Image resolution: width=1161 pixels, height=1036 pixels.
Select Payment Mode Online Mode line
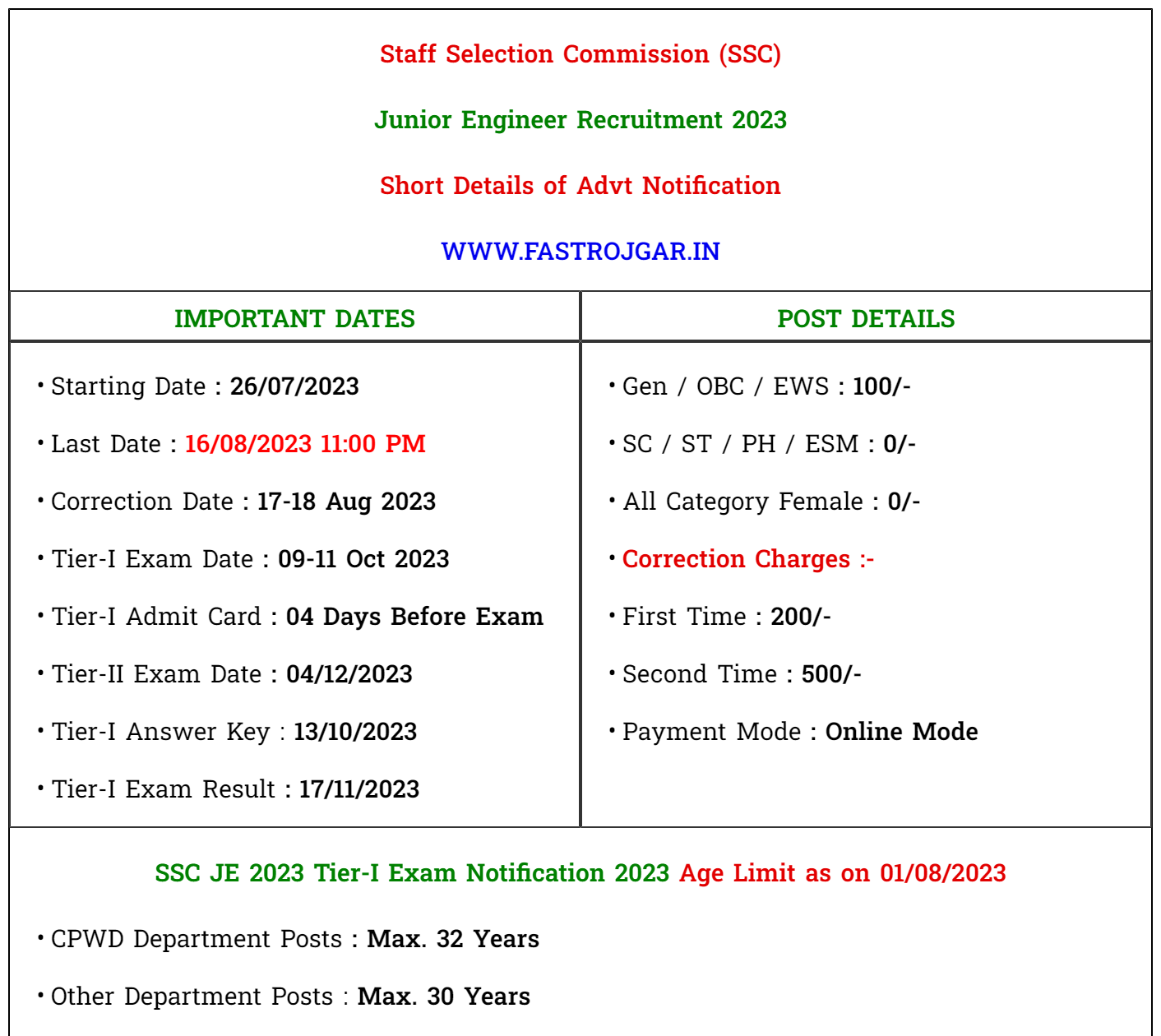click(800, 732)
